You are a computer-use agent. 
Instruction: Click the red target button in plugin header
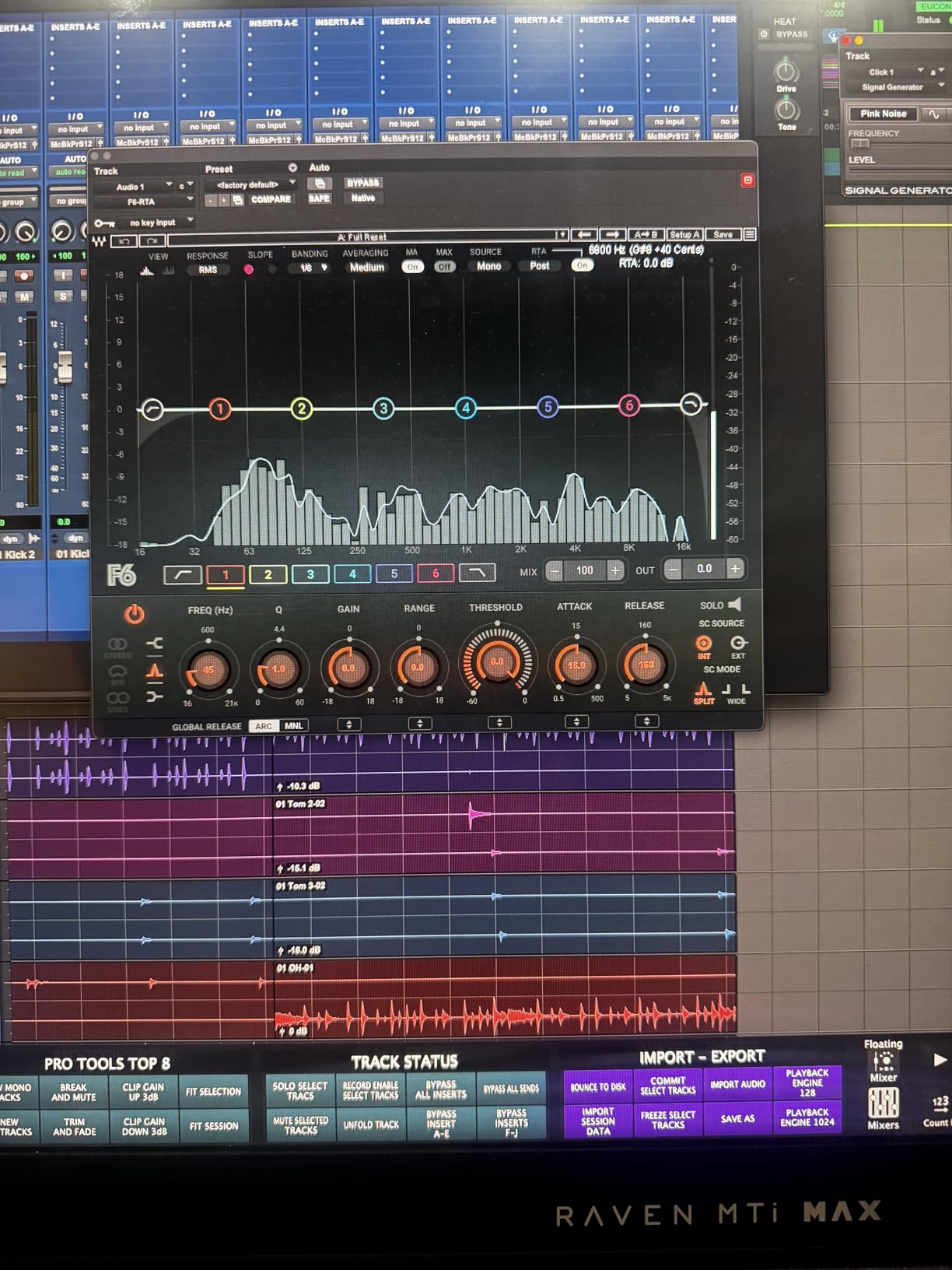pyautogui.click(x=747, y=181)
